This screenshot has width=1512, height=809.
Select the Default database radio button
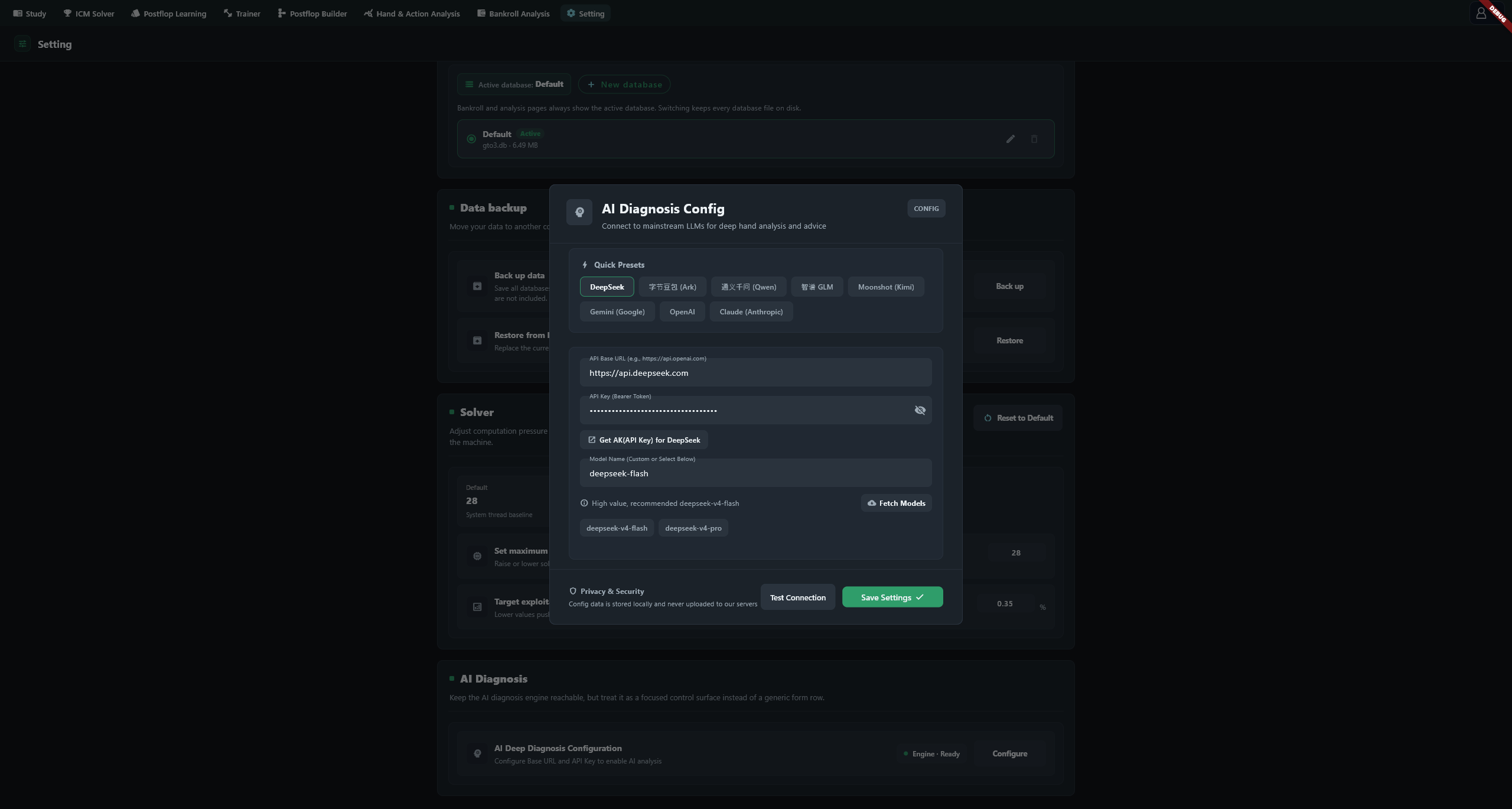click(471, 139)
